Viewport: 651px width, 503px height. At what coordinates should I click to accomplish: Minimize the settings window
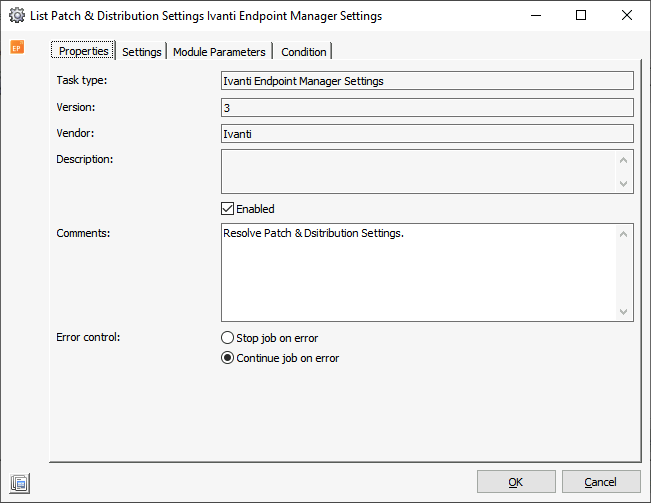coord(536,16)
